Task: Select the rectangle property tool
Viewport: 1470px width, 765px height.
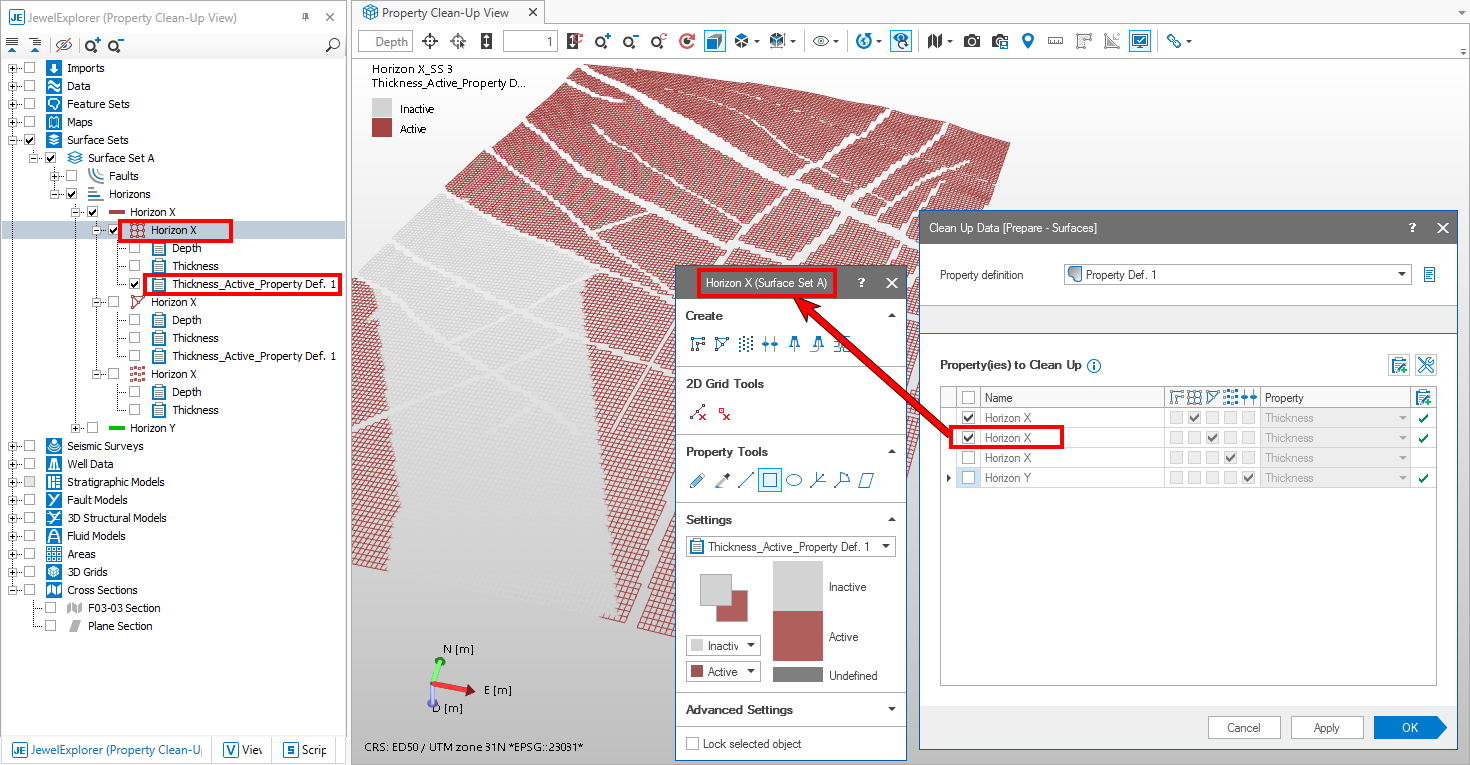Action: tap(769, 481)
